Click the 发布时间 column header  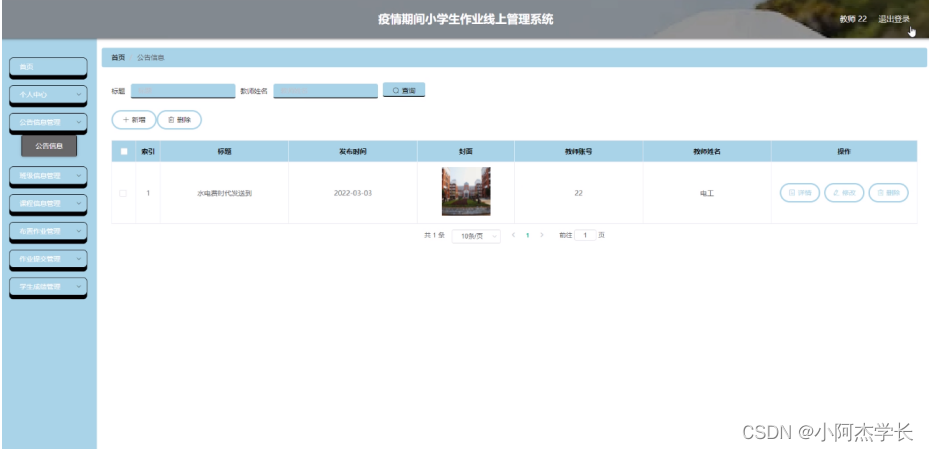pos(353,152)
